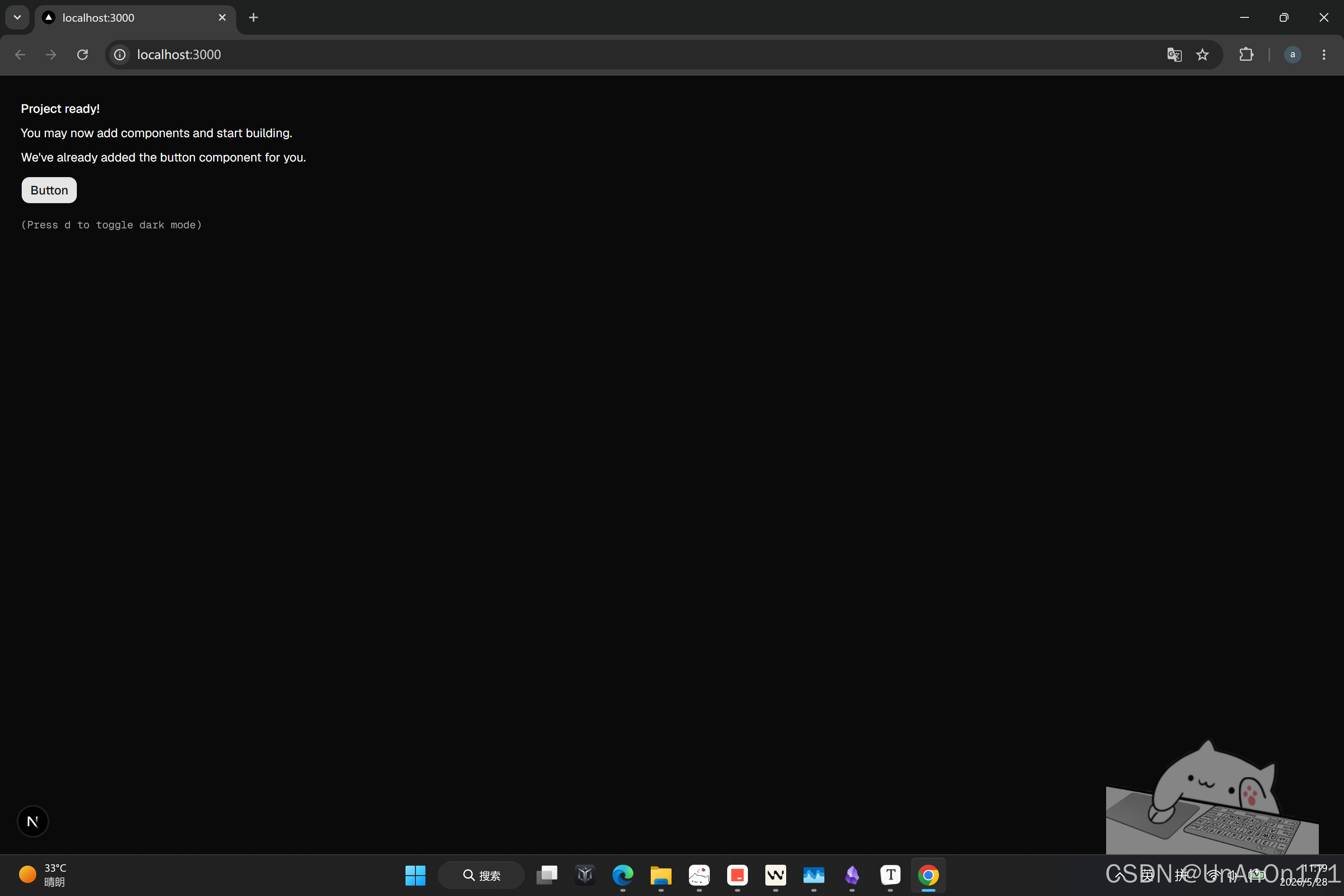Go back to previous page

click(x=20, y=54)
